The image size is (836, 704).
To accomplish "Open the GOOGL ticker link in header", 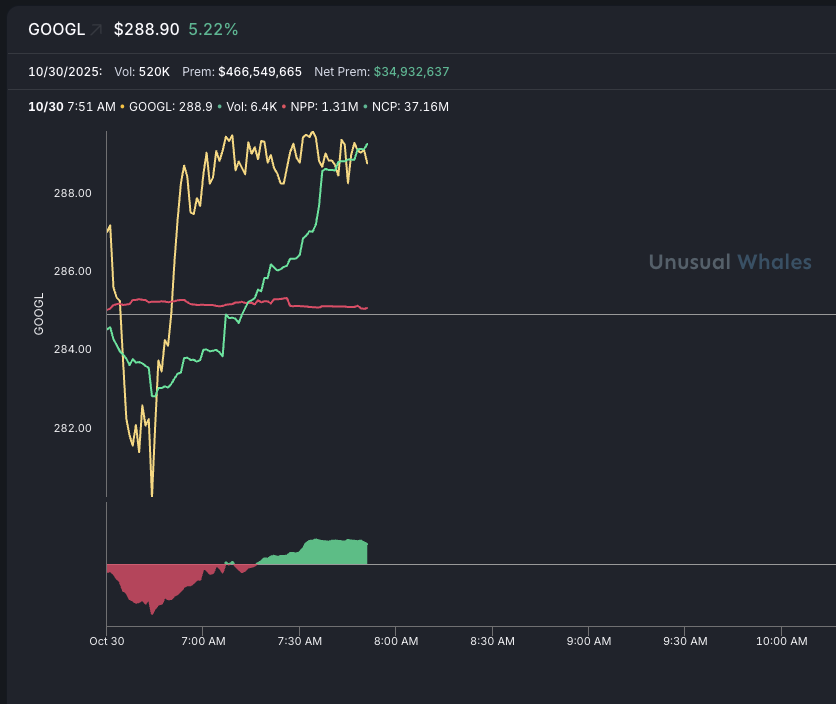I will click(x=56, y=30).
